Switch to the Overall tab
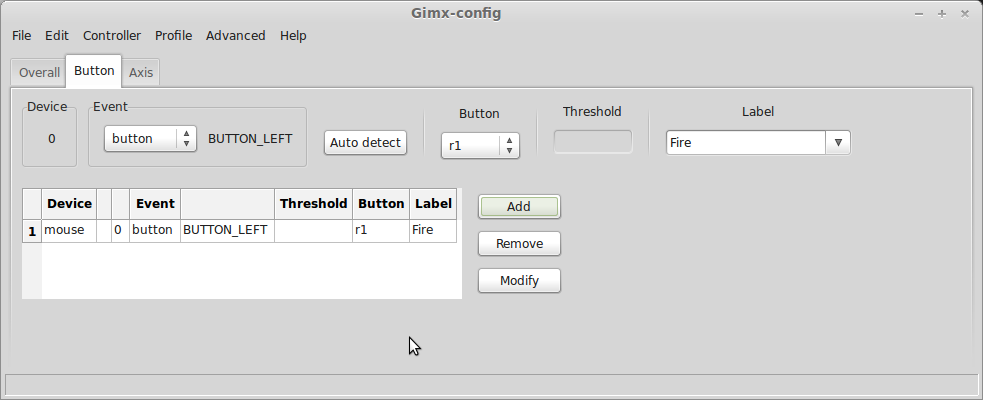Viewport: 983px width, 400px height. [39, 72]
